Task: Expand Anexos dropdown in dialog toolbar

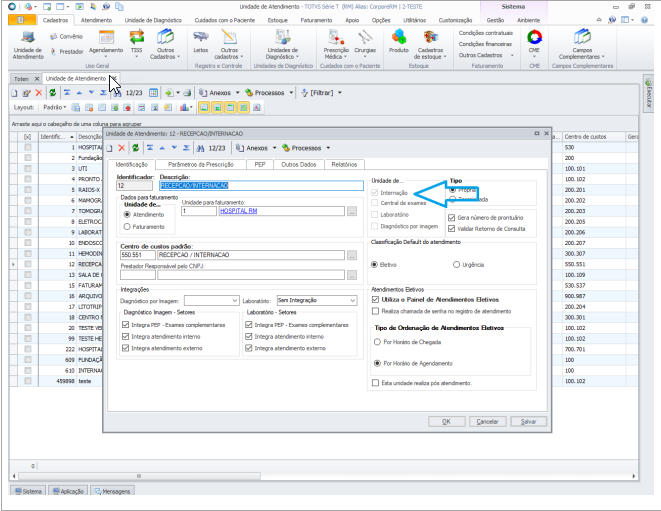Action: 274,148
